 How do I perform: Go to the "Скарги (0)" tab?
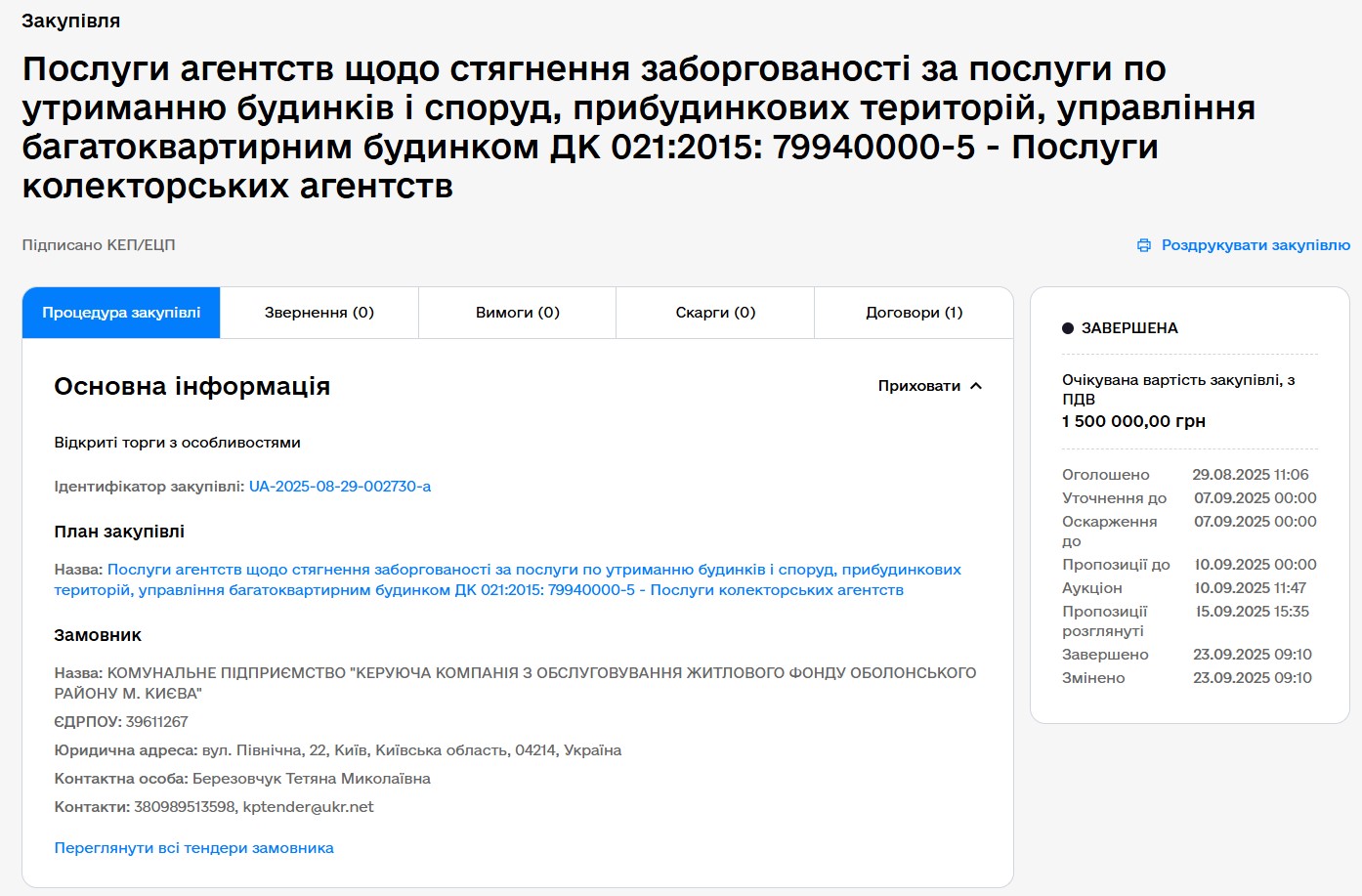715,313
